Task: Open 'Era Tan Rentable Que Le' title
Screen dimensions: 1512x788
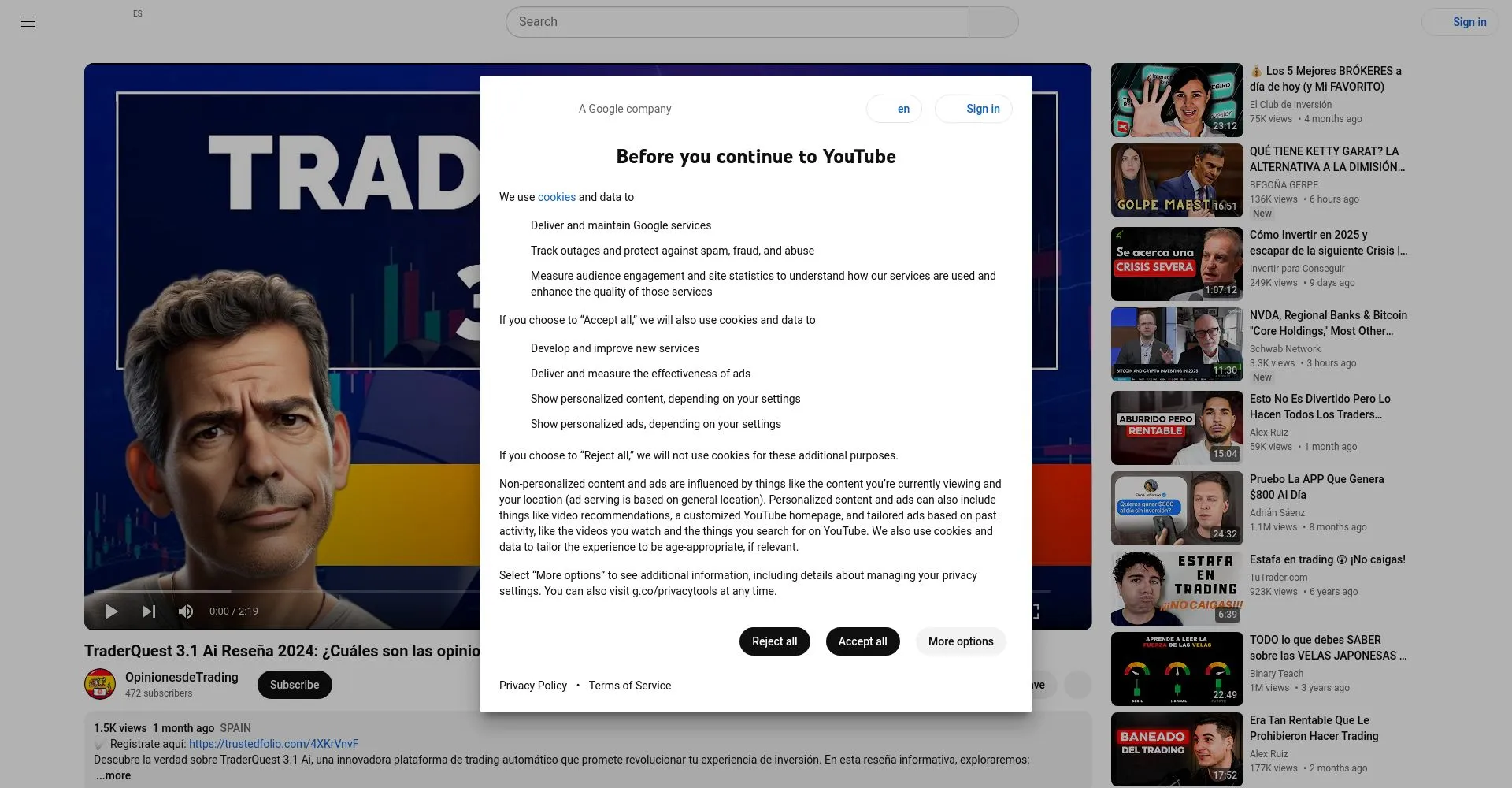Action: pos(1314,728)
